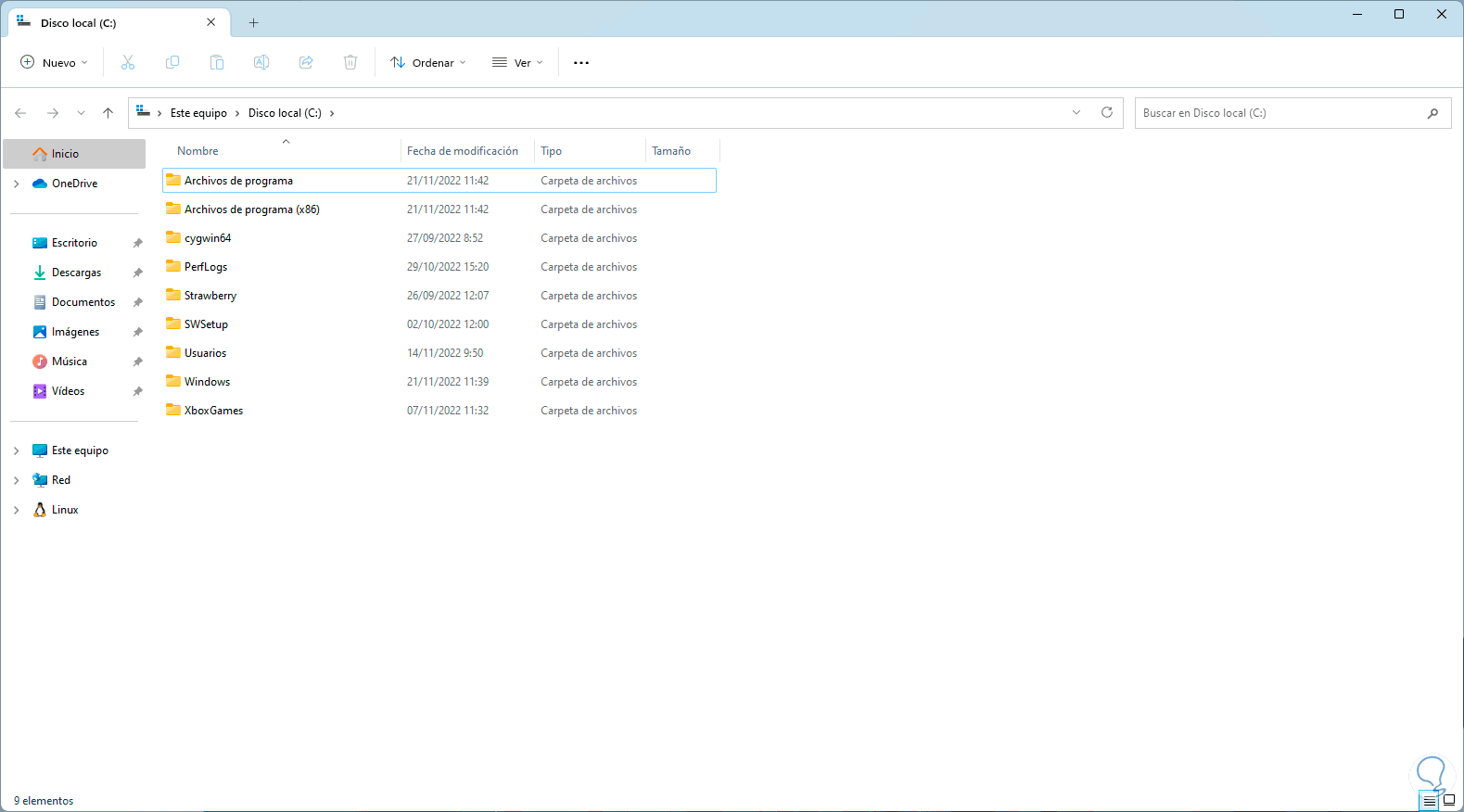Click the Windows folder icon
Screen dimensions: 1464x812
coord(173,381)
